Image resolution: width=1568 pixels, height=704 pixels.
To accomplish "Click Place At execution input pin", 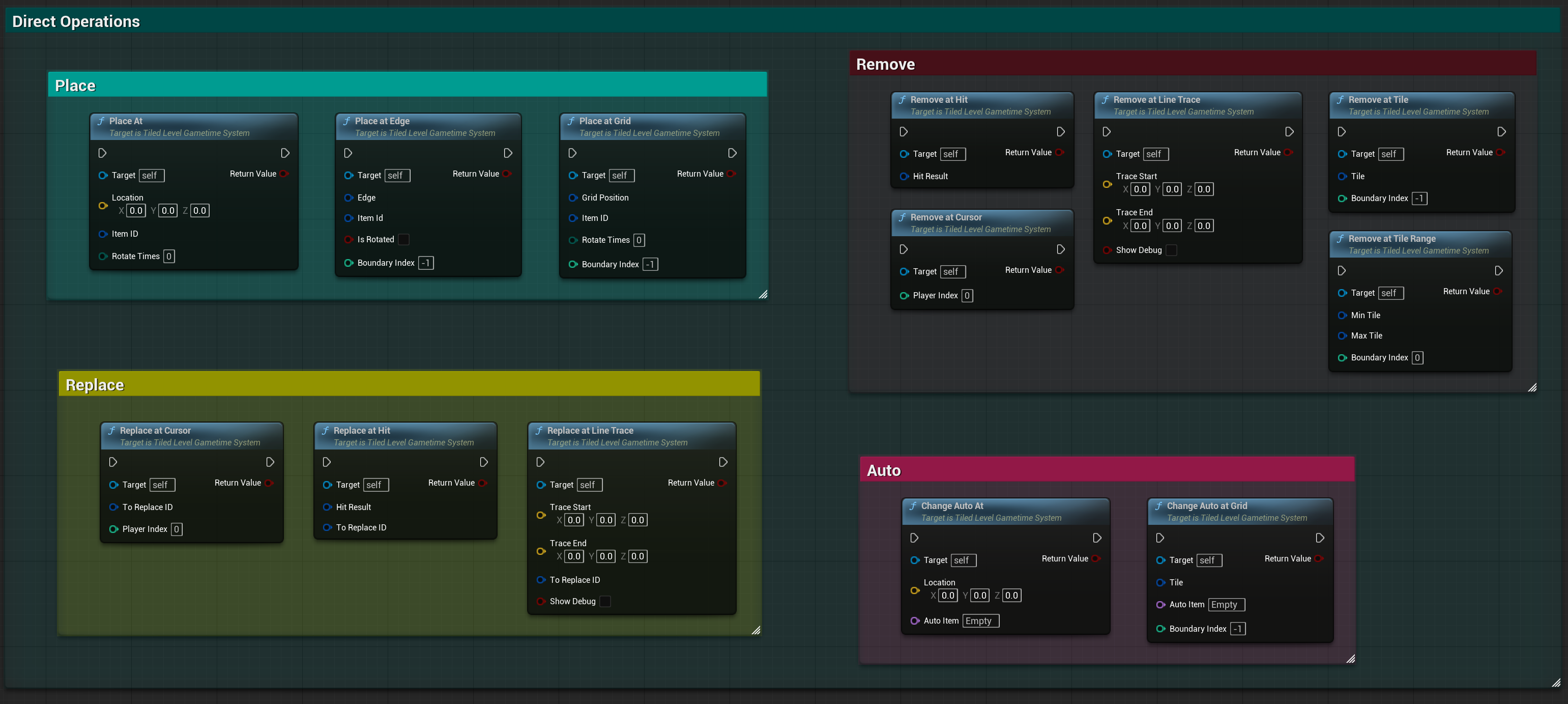I will [102, 153].
